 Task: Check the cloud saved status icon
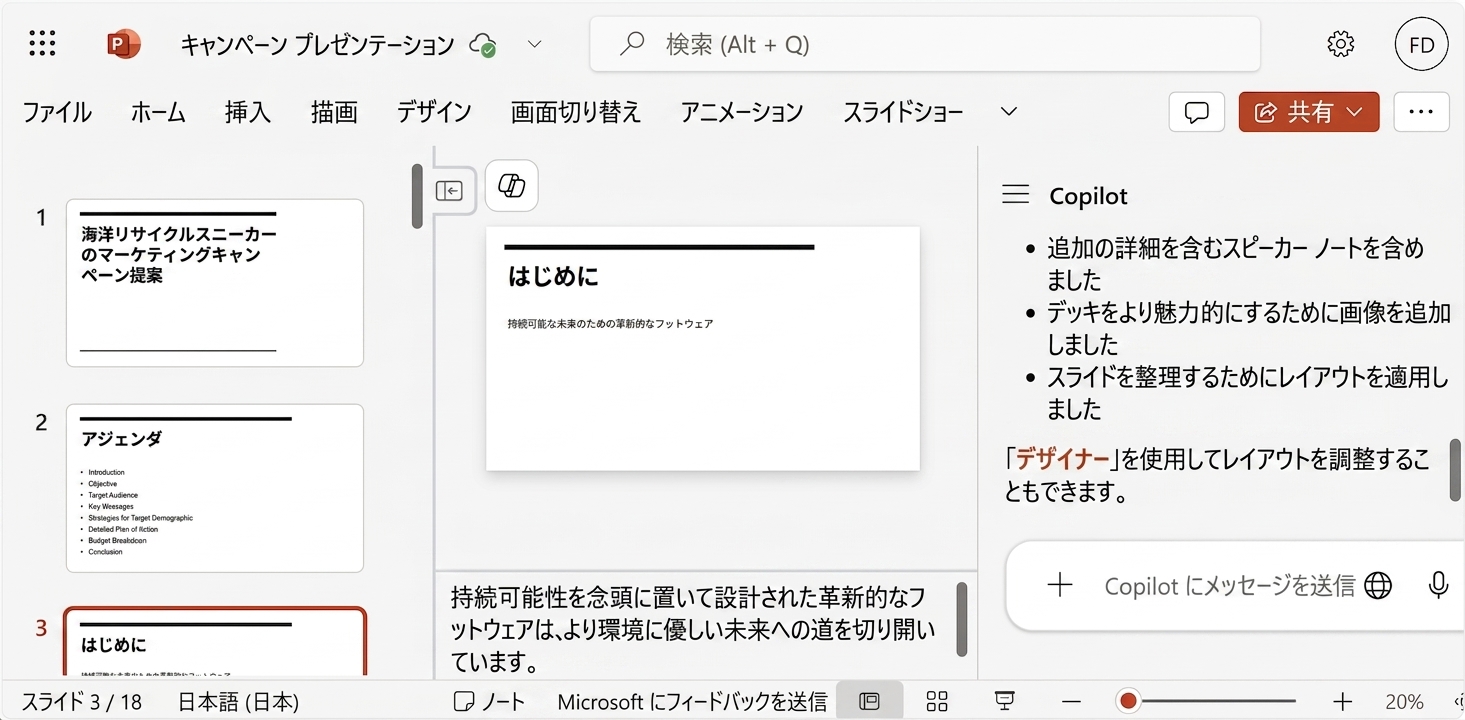coord(484,45)
